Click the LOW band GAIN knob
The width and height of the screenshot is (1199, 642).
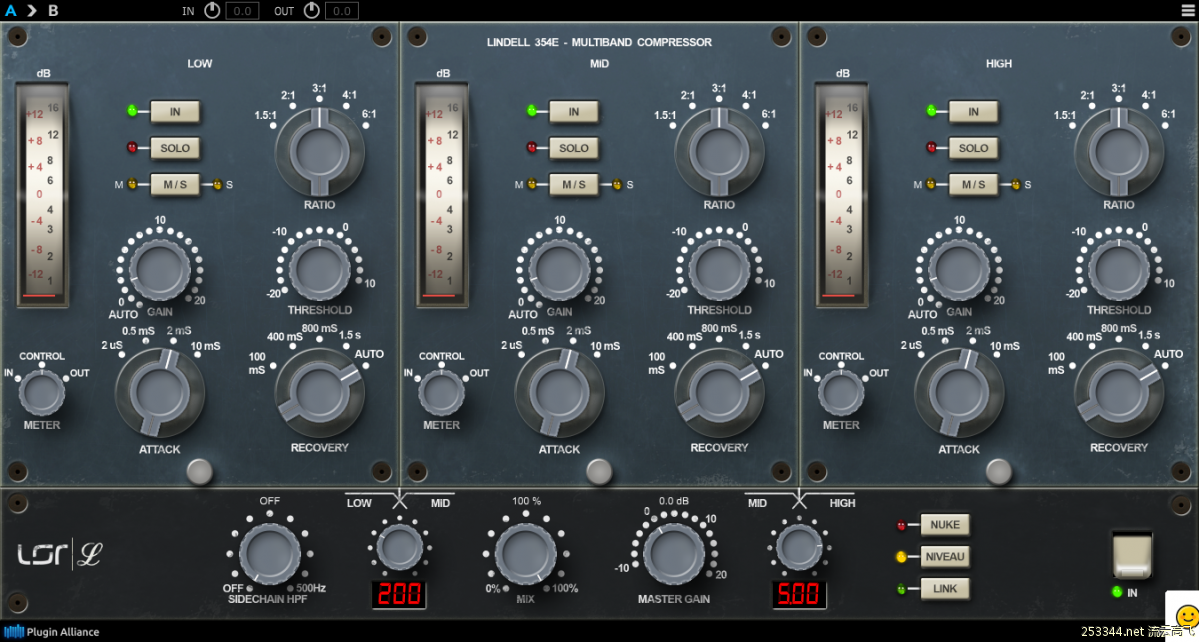160,268
